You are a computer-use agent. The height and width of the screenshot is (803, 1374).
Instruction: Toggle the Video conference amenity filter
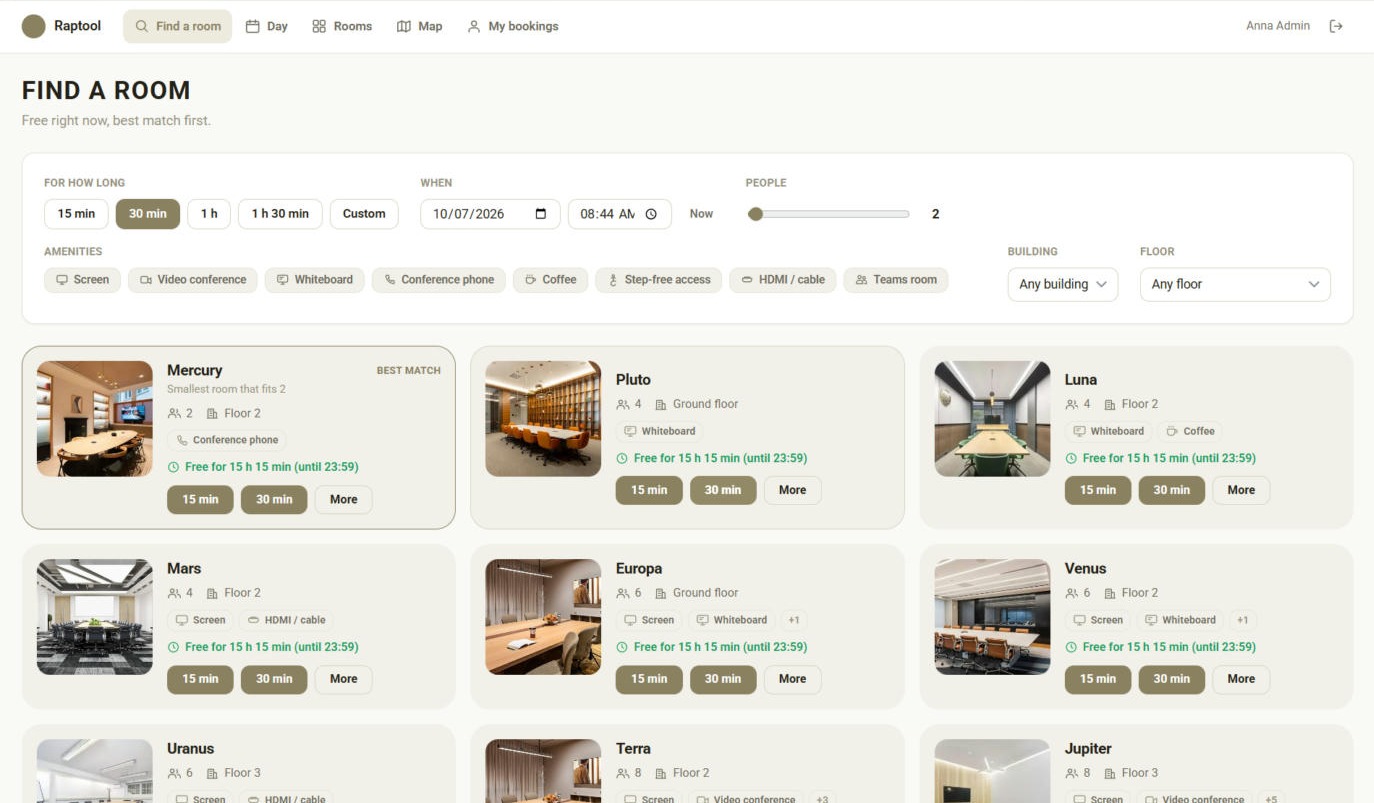tap(193, 280)
